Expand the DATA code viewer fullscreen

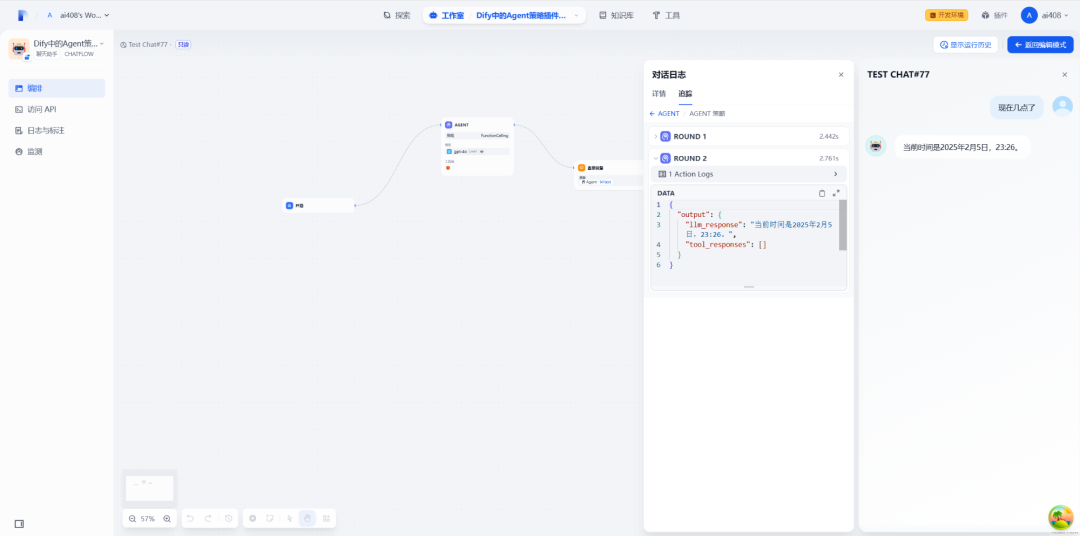pyautogui.click(x=835, y=193)
